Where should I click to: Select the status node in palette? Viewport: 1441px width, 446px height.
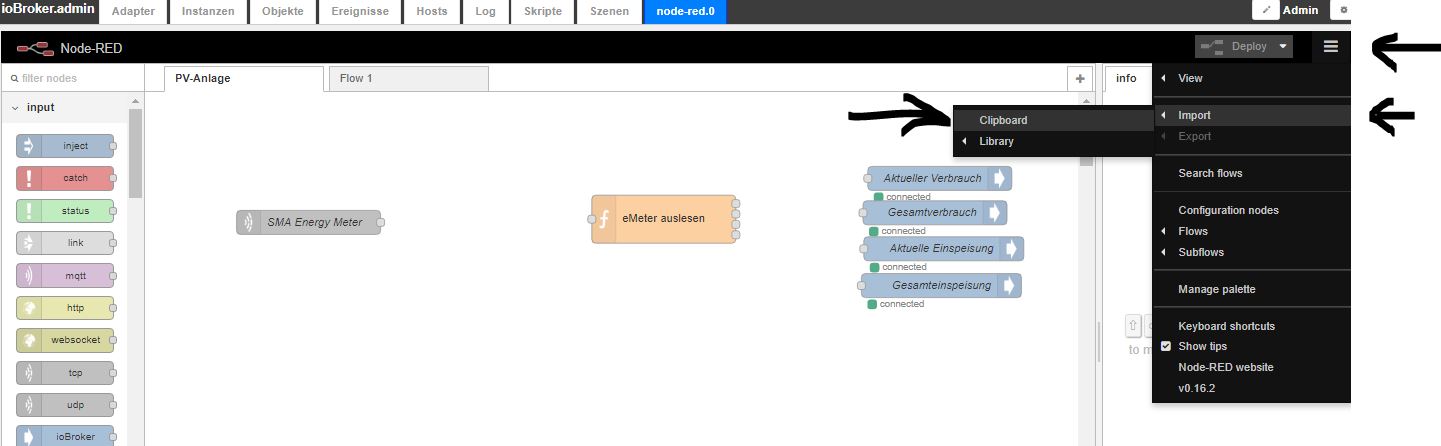pos(65,211)
